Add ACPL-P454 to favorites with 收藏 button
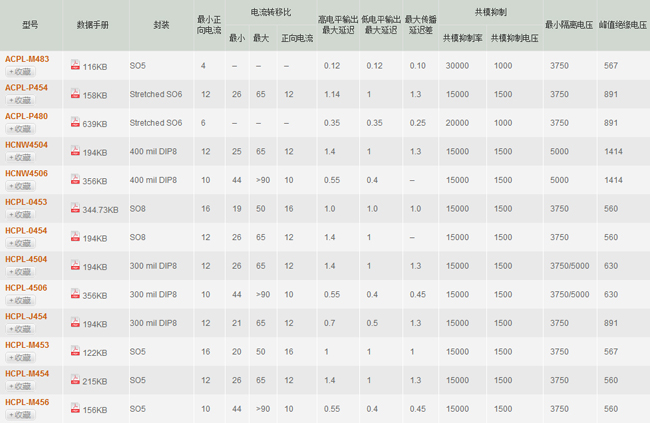Screen dimensions: 650x423 coord(20,100)
